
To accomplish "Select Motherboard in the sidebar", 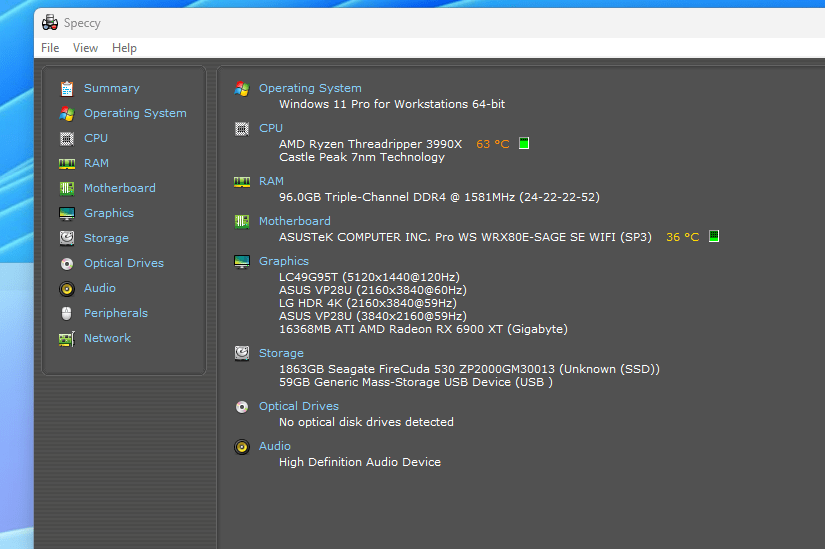I will [120, 188].
